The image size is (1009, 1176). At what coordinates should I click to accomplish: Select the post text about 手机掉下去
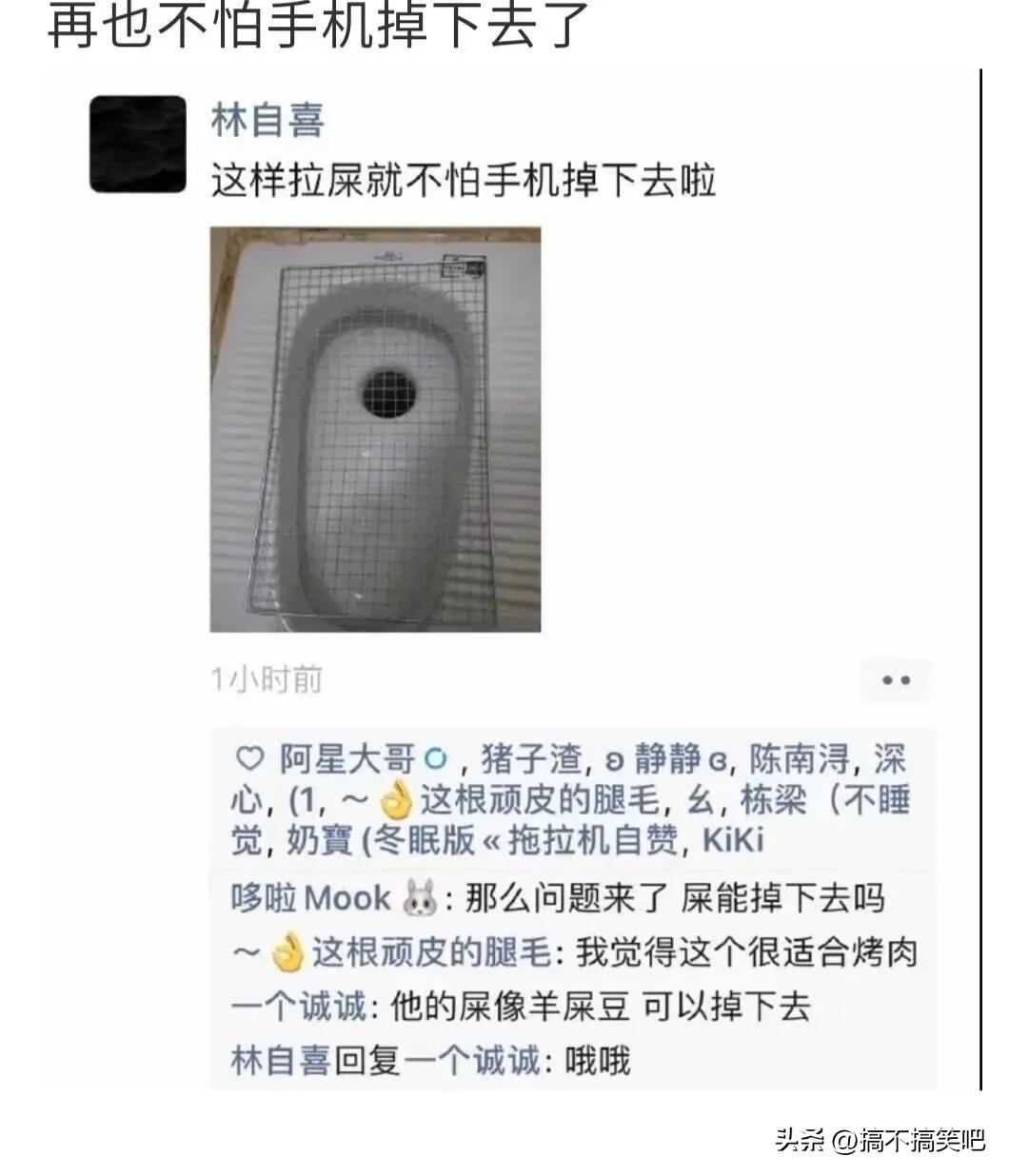pos(464,178)
